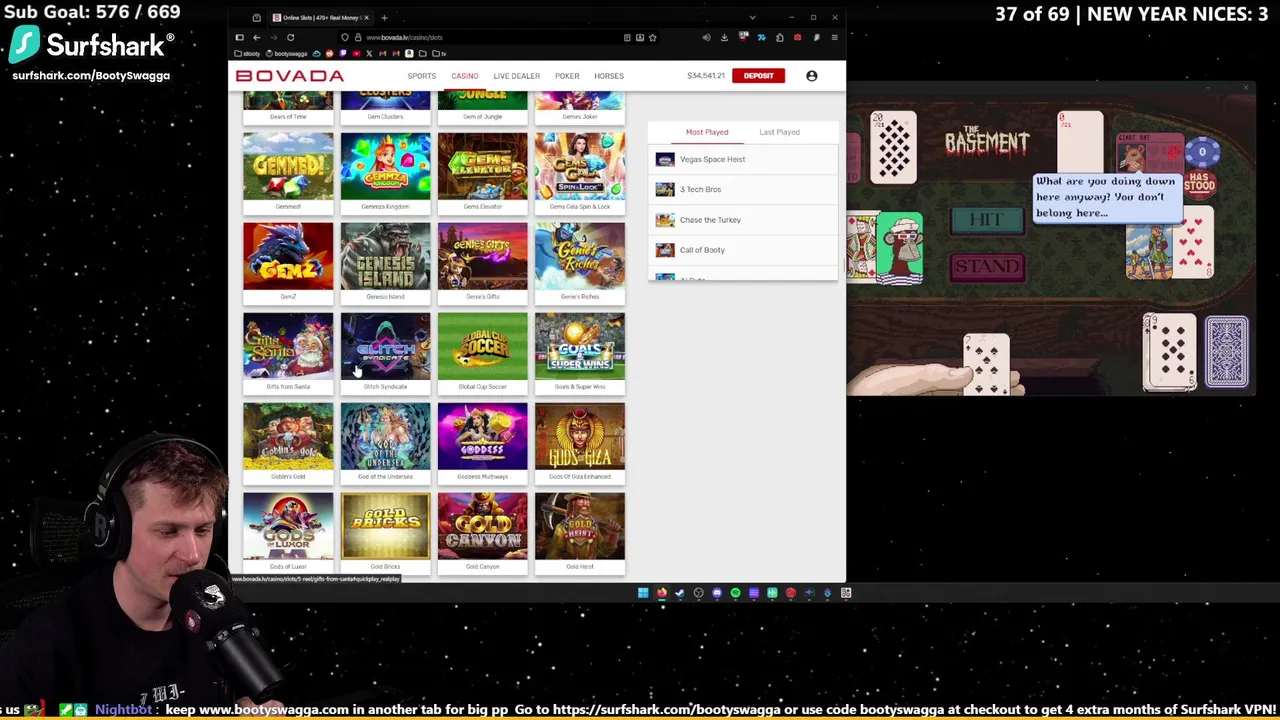Open Call of Booty from Most Played

tap(743, 250)
